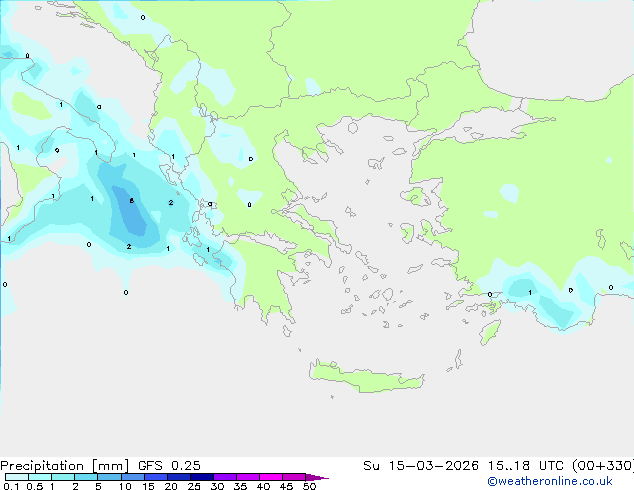This screenshot has height=490, width=634.
Task: Click the legend label "10"
Action: tap(125, 486)
